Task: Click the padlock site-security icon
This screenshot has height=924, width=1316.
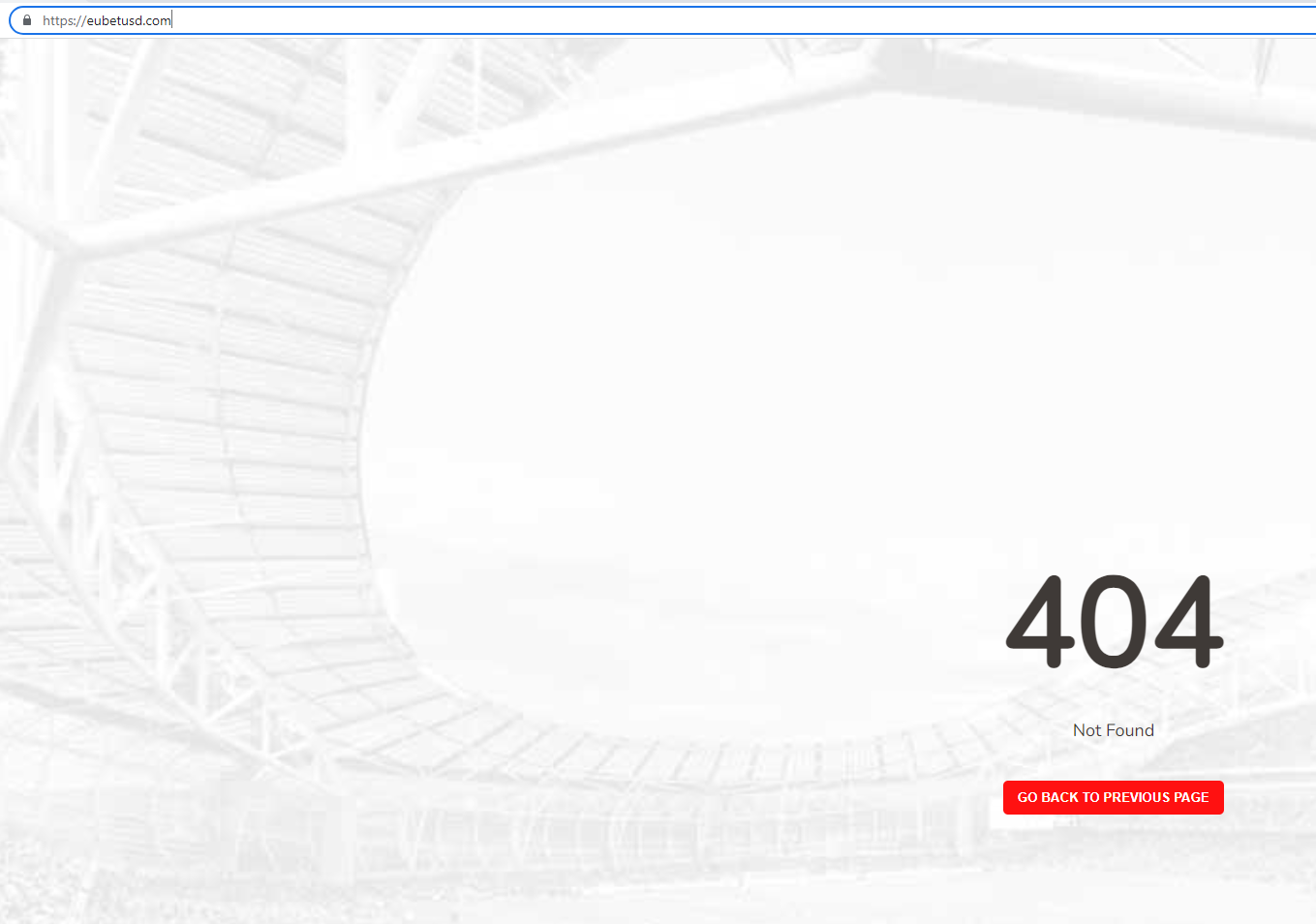Action: pyautogui.click(x=27, y=20)
